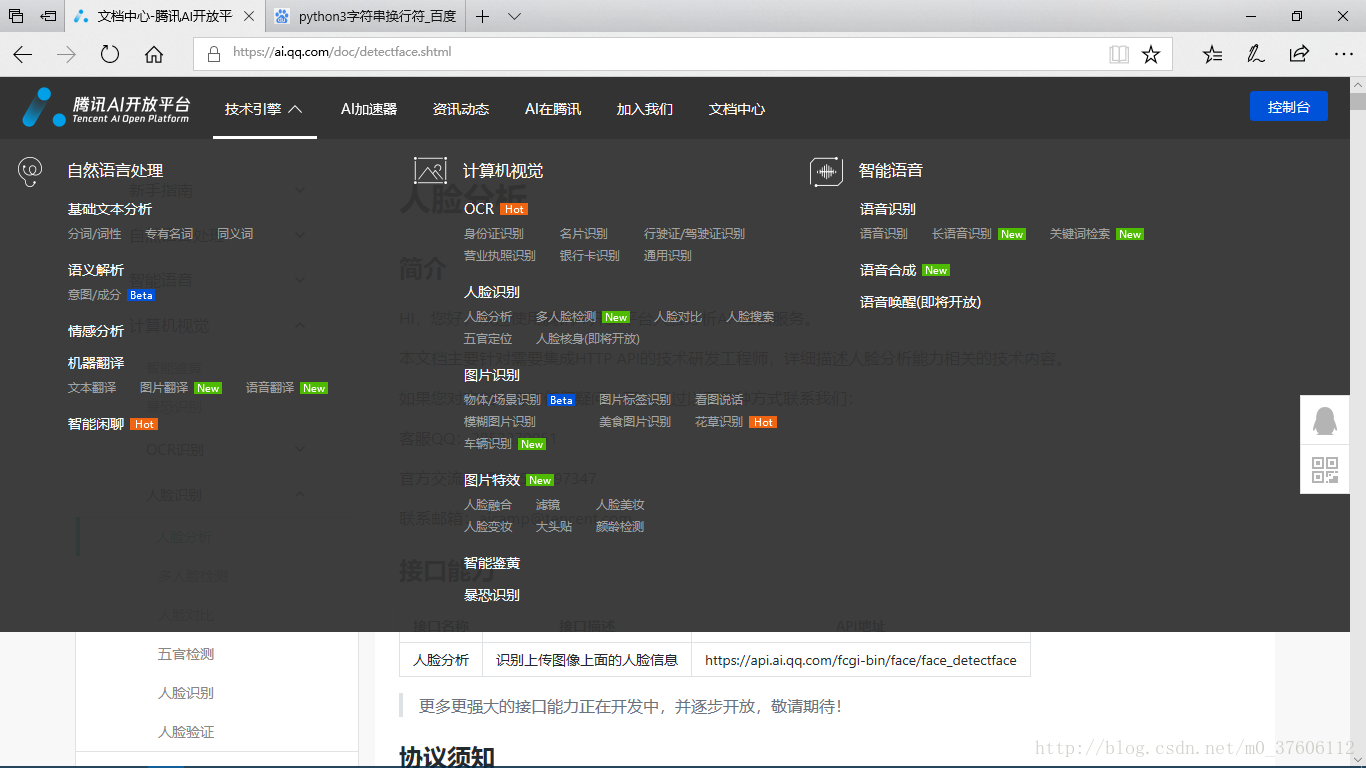Click the QR code side icon

click(1324, 470)
